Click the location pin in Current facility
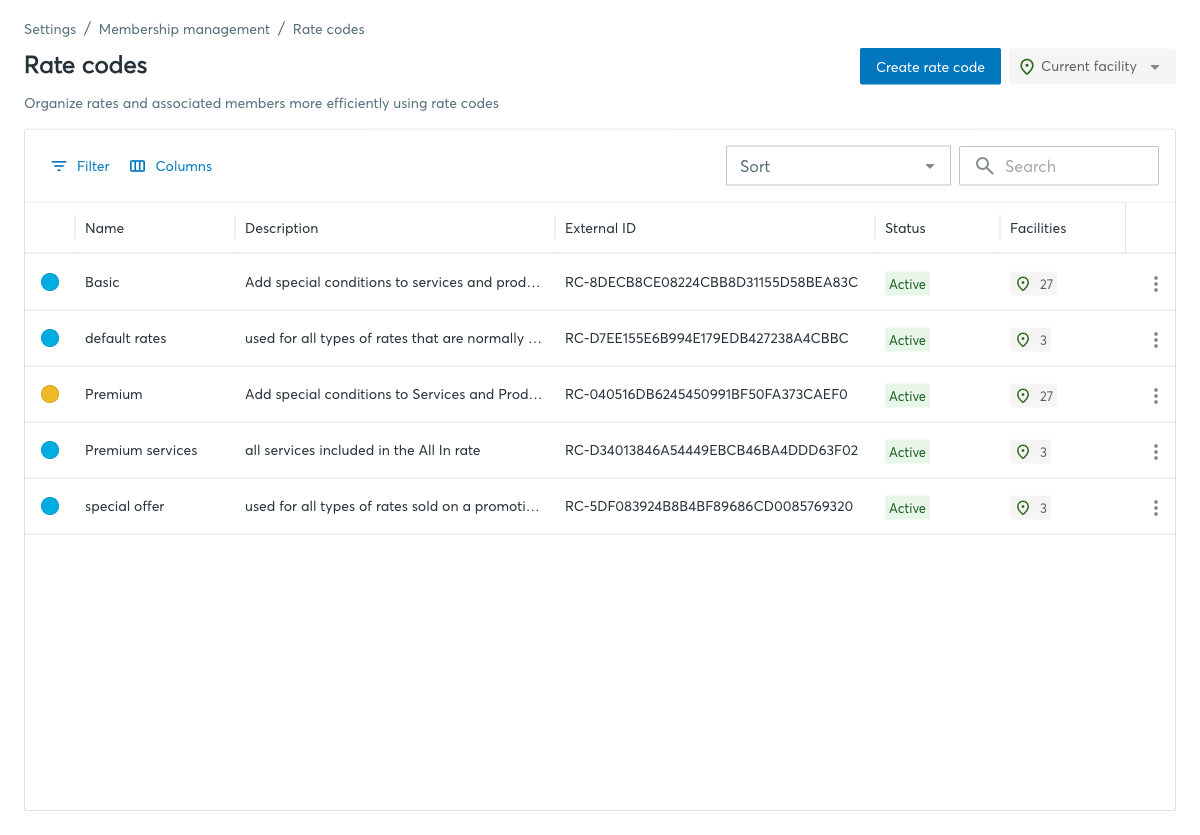 1026,67
